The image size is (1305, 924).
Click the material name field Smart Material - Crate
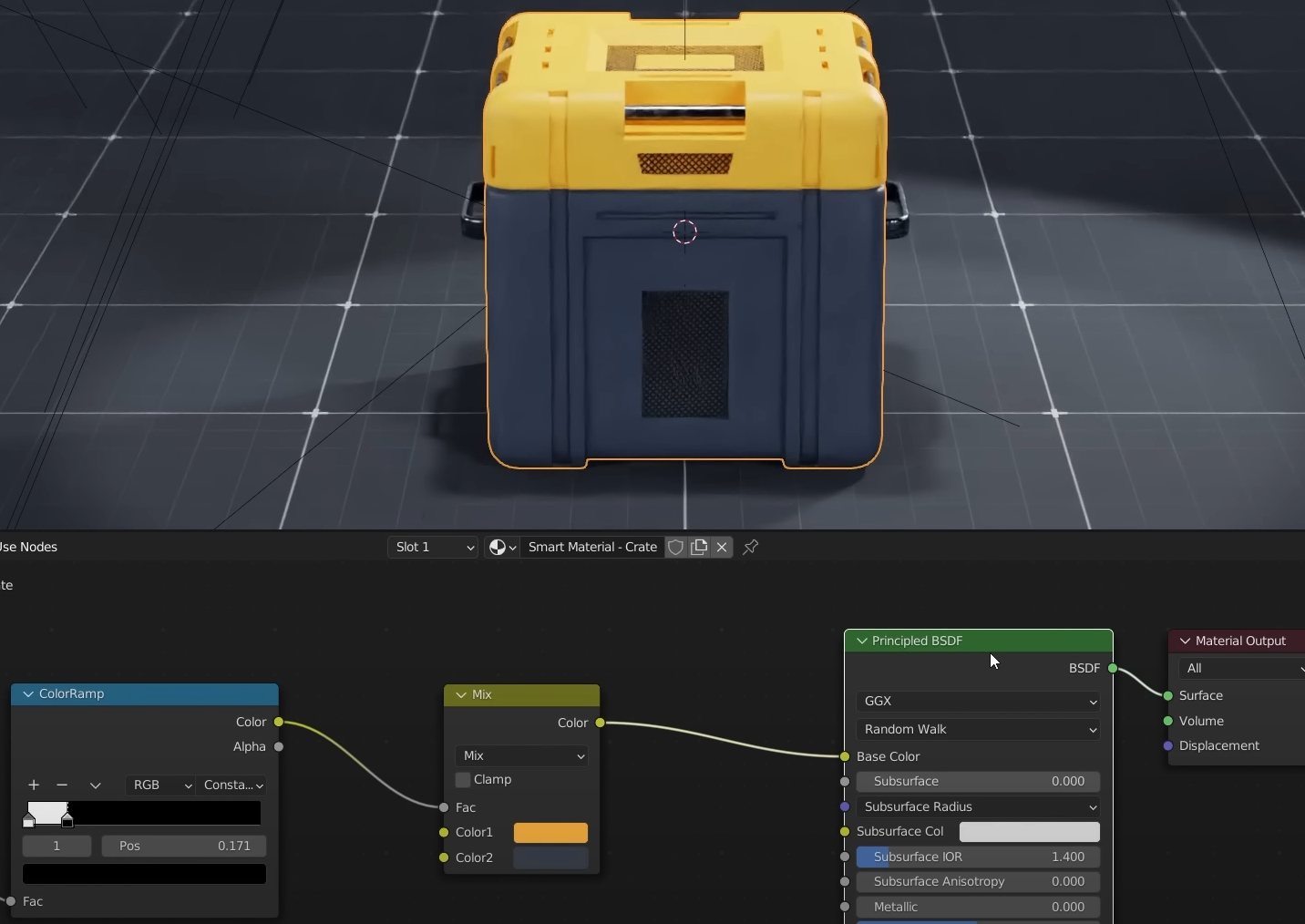[x=592, y=547]
